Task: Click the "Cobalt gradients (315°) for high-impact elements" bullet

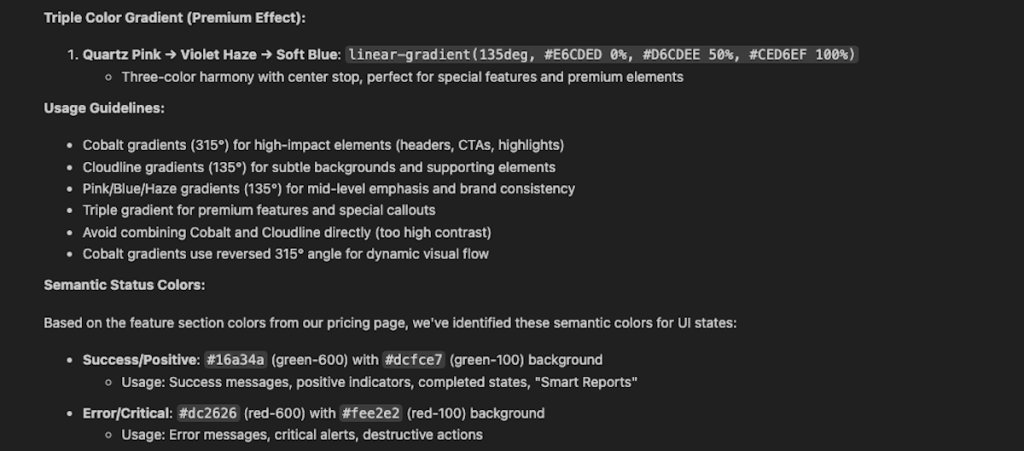Action: click(x=323, y=145)
